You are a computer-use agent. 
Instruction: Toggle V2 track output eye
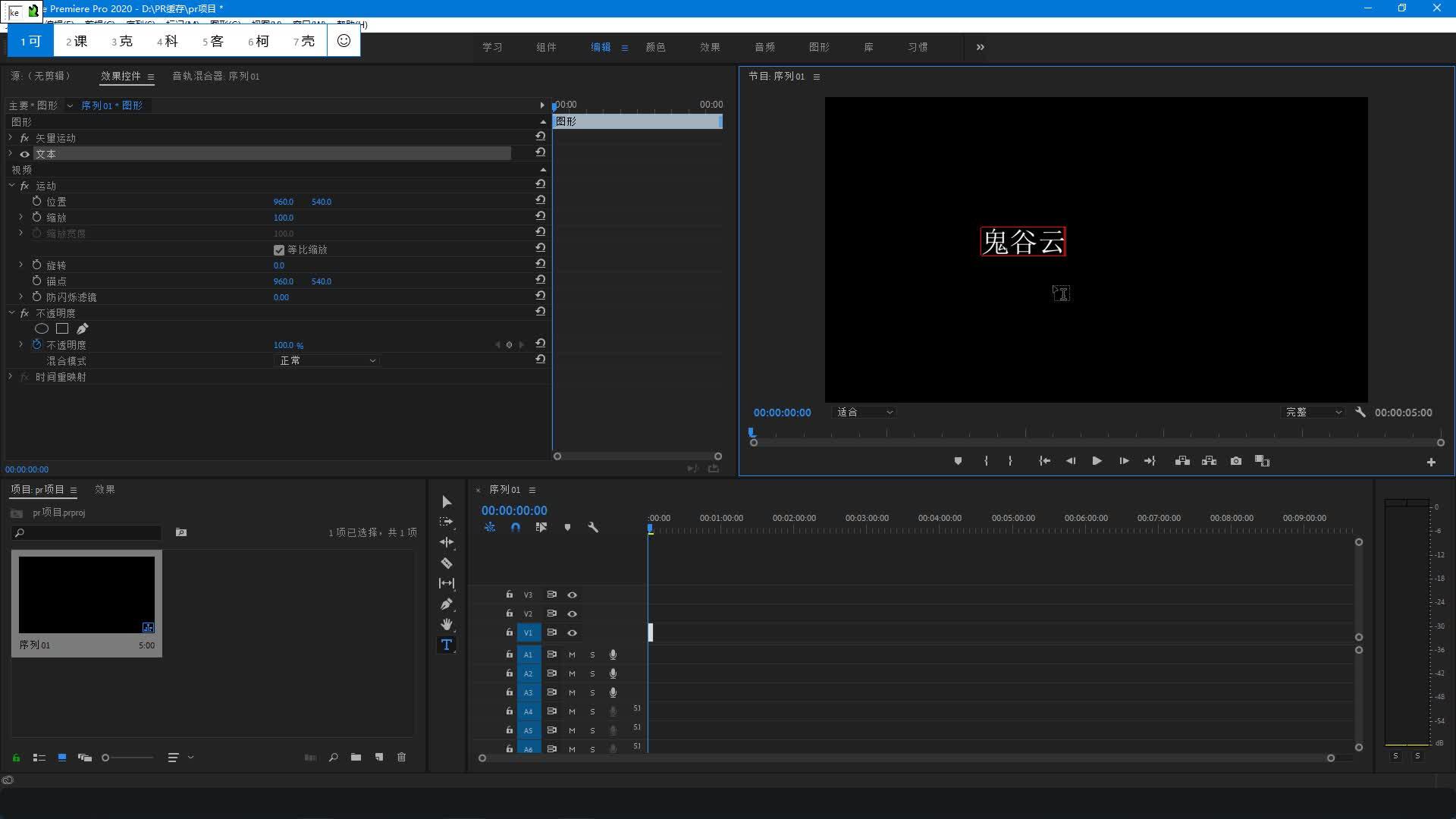point(573,613)
